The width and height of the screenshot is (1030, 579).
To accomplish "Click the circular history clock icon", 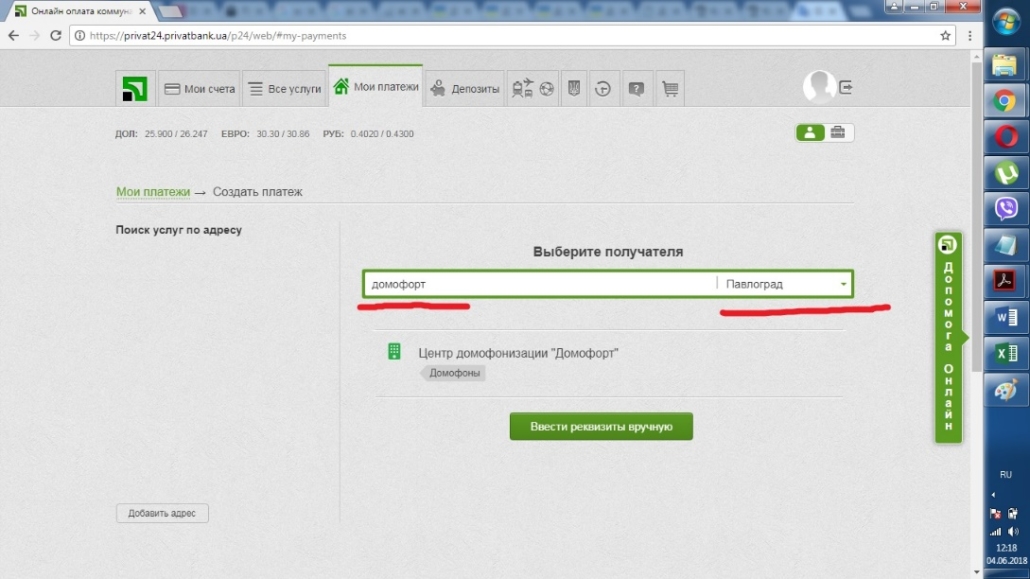I will 603,89.
